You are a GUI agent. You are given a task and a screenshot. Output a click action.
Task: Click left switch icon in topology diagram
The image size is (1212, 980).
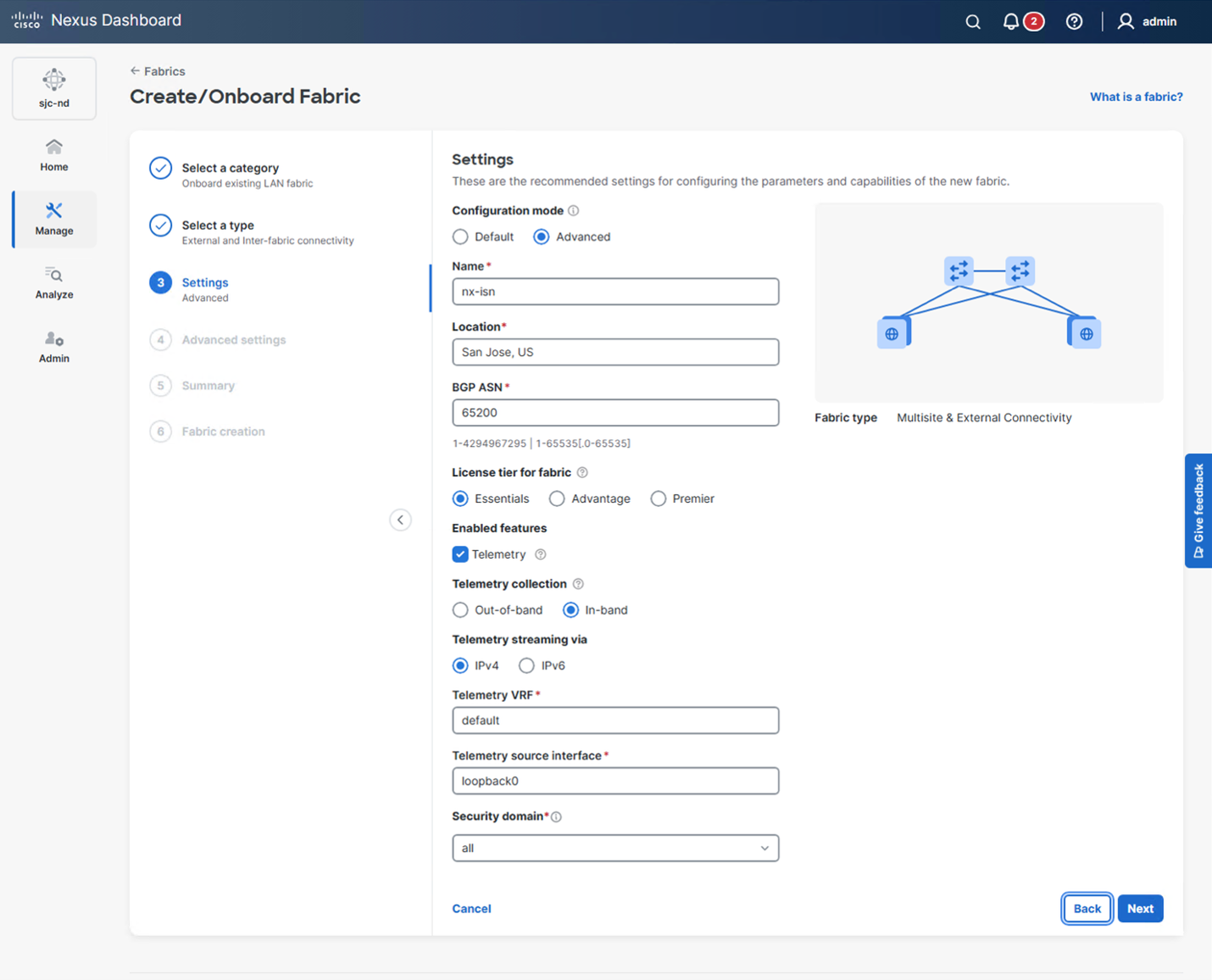[x=959, y=271]
